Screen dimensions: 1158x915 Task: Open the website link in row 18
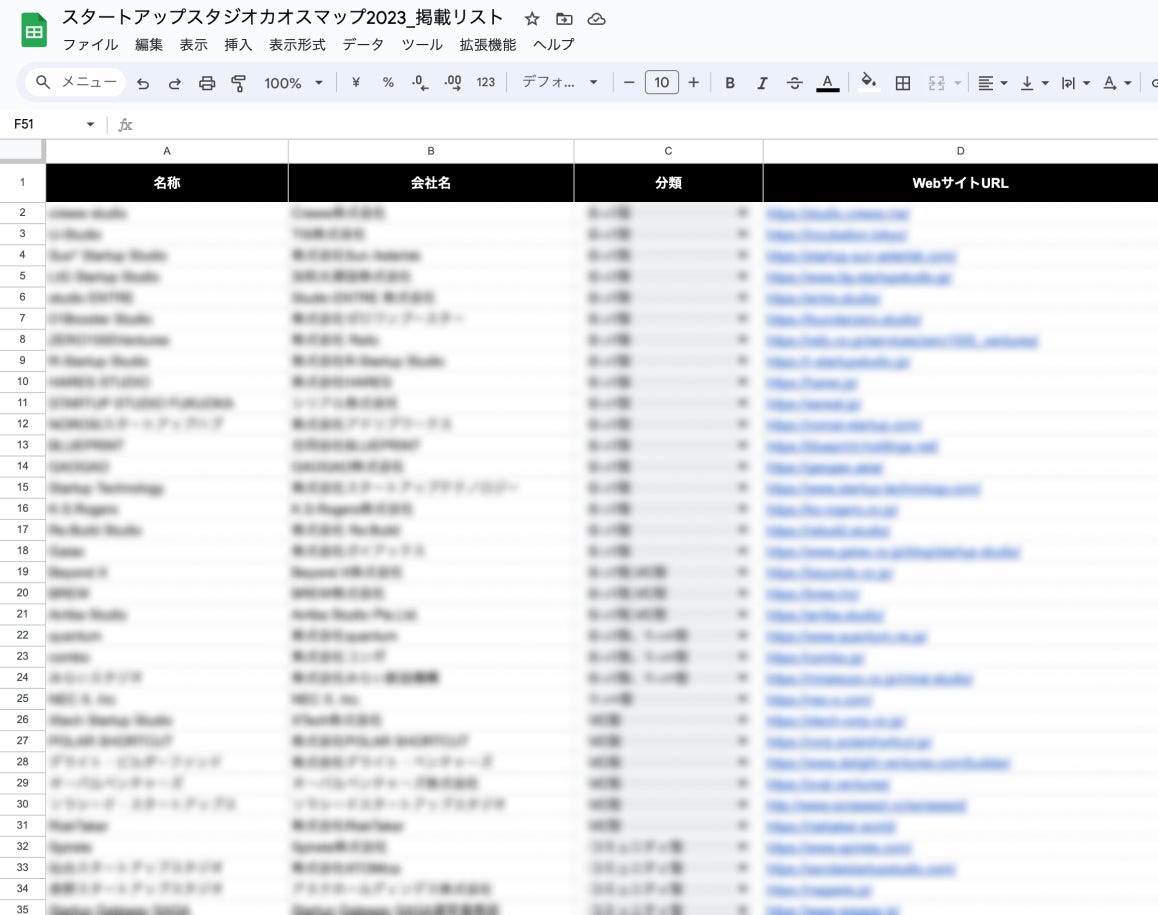[893, 552]
